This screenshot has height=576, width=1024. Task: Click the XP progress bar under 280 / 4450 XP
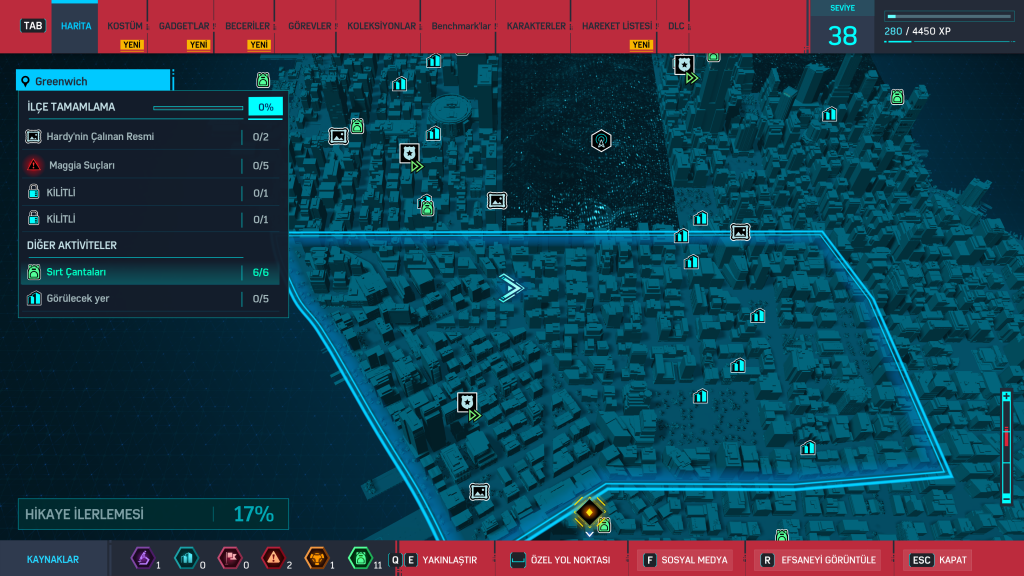(x=948, y=42)
